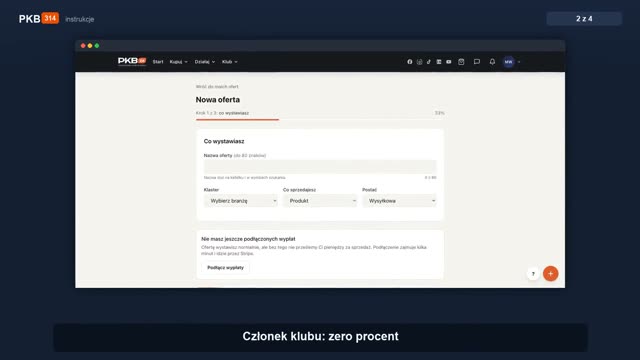
Task: Click the '2 z 4' step indicator
Action: [584, 19]
